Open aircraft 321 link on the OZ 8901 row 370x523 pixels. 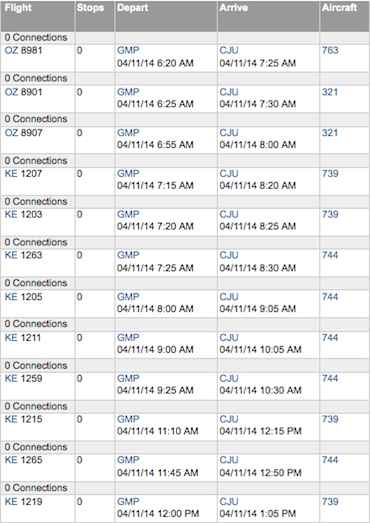click(x=330, y=92)
